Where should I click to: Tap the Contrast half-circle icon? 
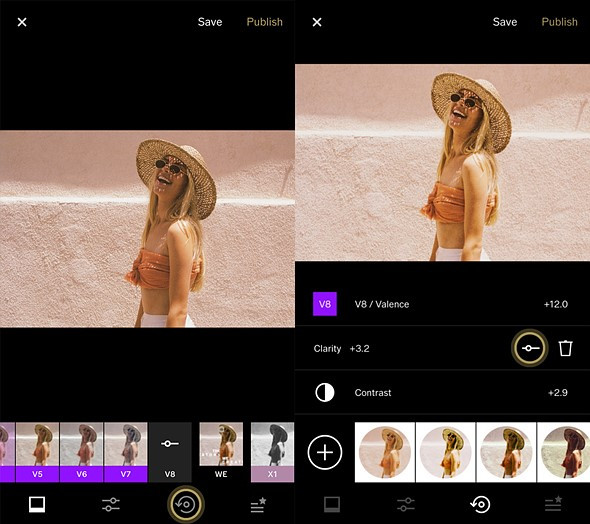325,393
